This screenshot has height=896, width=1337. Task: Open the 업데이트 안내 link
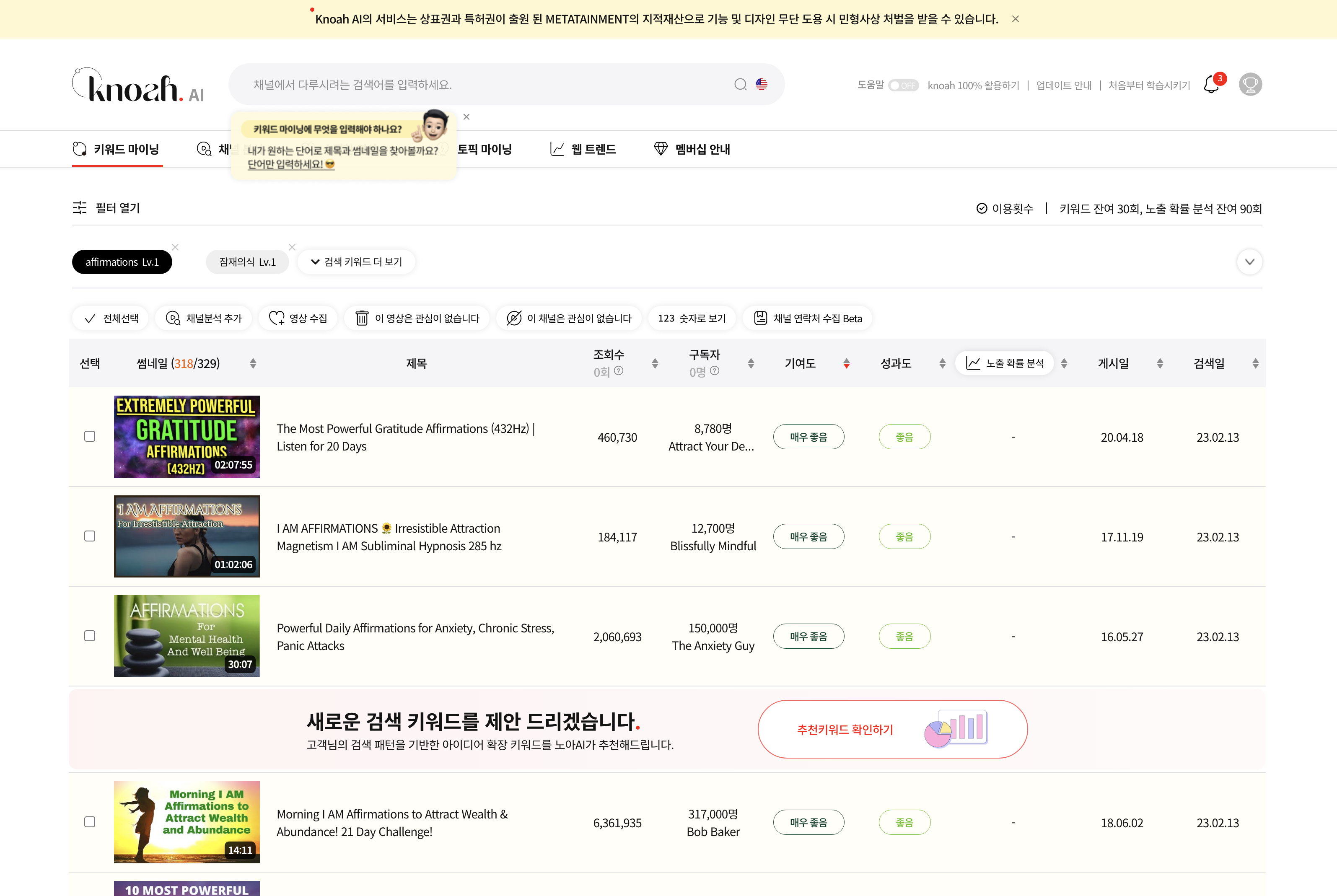pos(1063,85)
